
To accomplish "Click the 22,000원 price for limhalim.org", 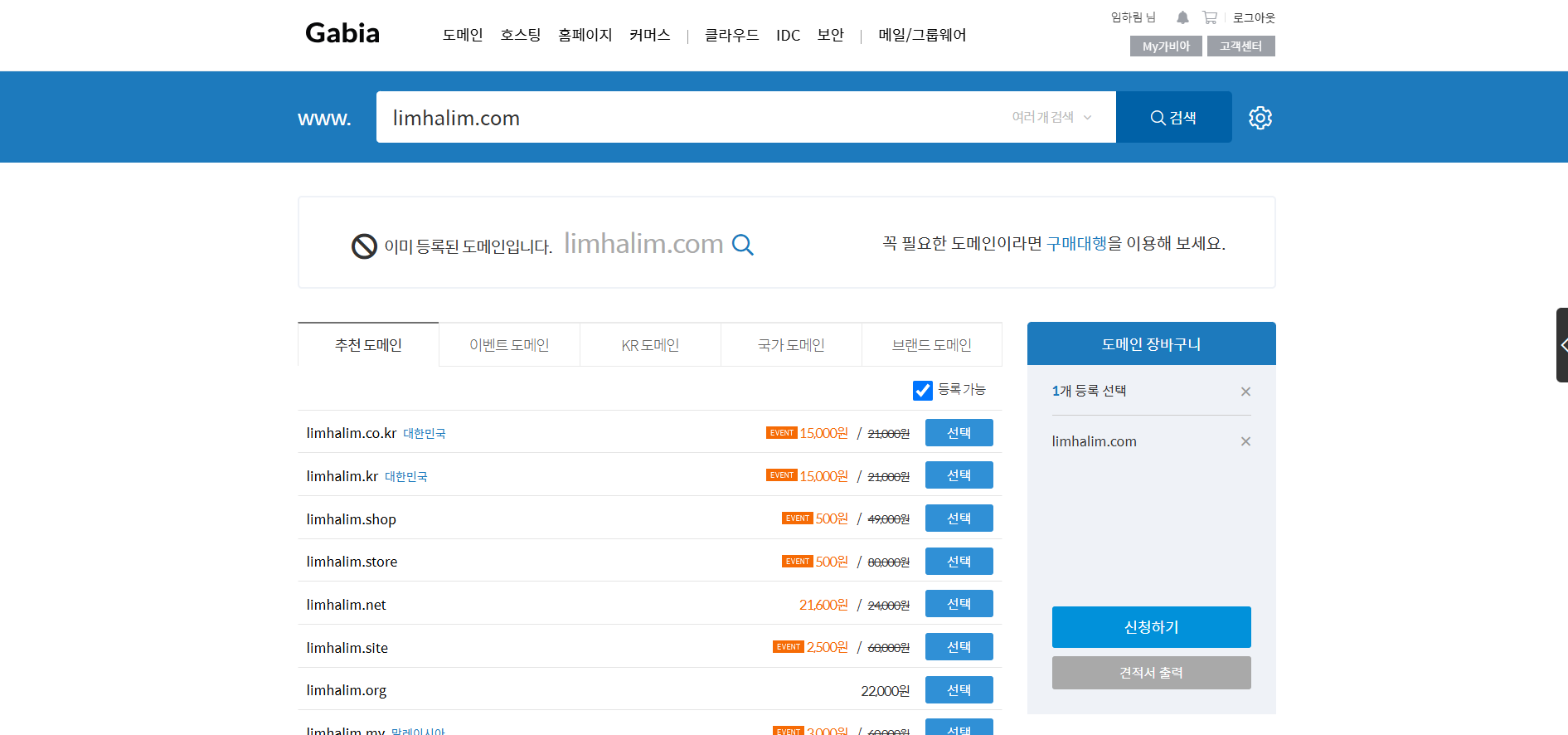I will pyautogui.click(x=885, y=691).
